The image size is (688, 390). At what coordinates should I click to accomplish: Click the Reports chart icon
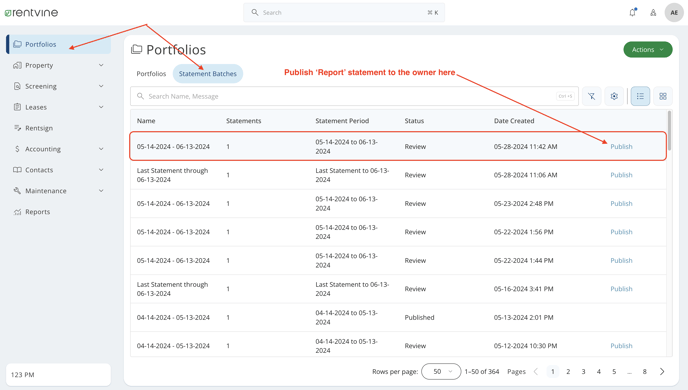17,211
